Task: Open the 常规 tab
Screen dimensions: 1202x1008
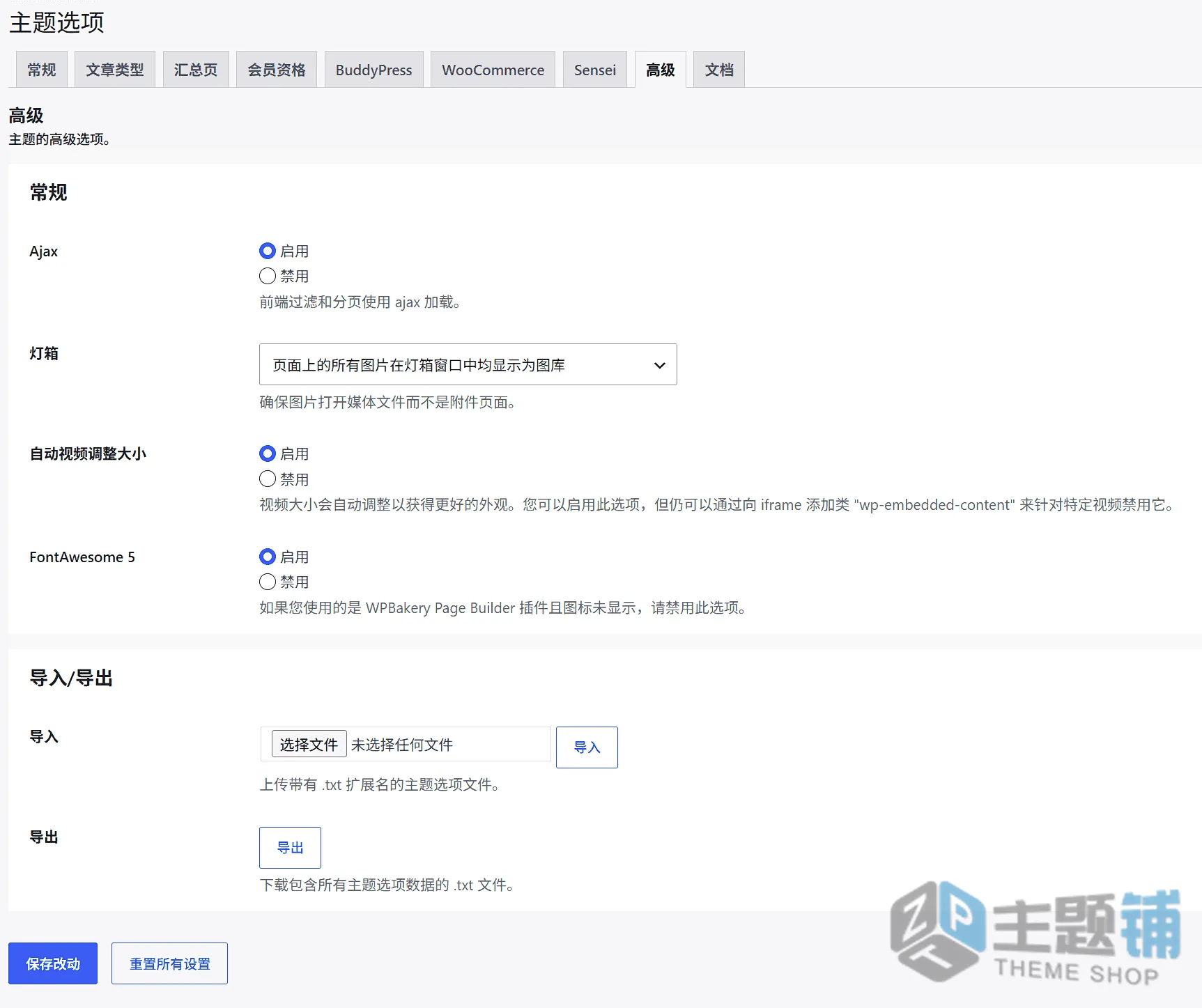Action: [x=42, y=70]
